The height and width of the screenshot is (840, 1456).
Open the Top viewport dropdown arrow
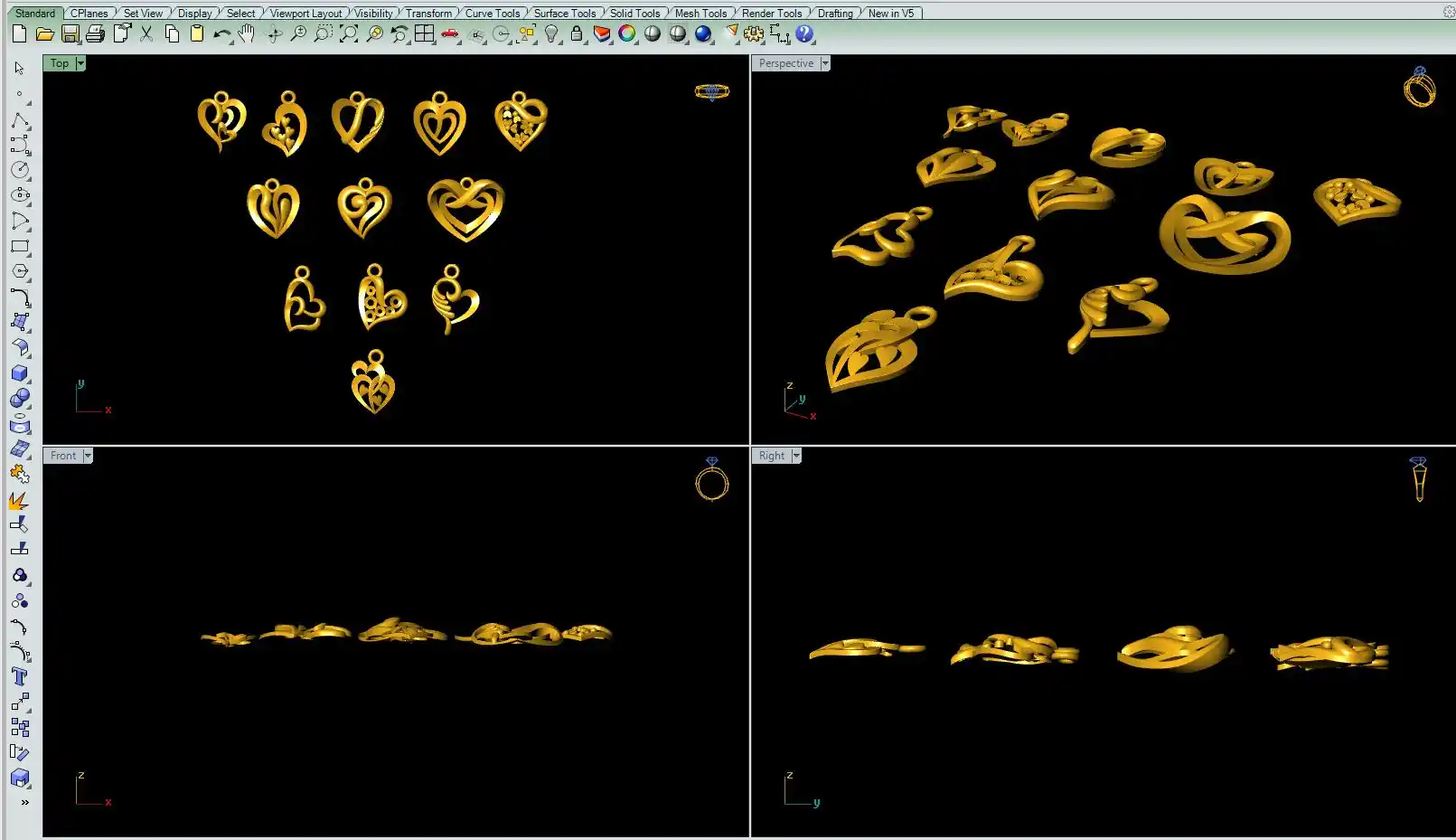pyautogui.click(x=80, y=63)
